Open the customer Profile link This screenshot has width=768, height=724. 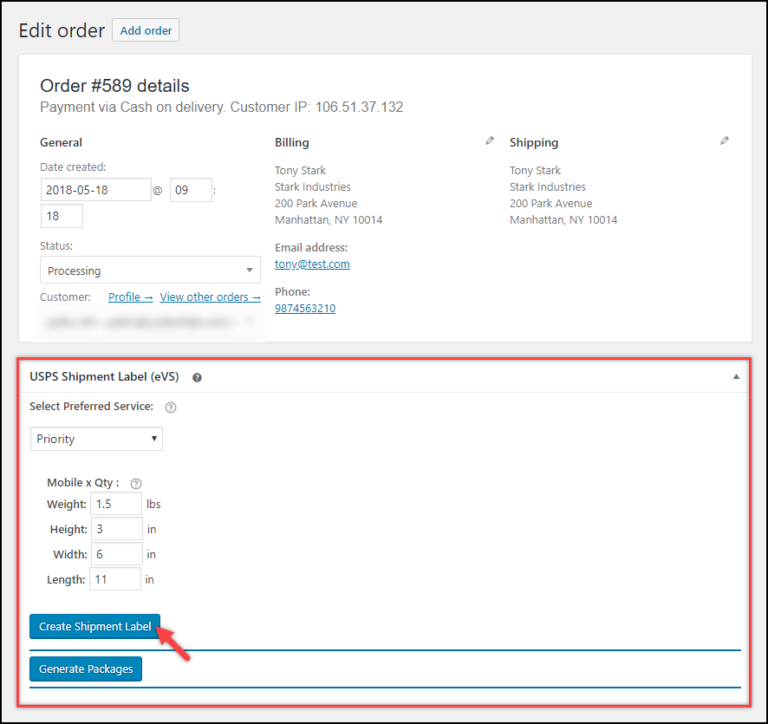pos(130,297)
